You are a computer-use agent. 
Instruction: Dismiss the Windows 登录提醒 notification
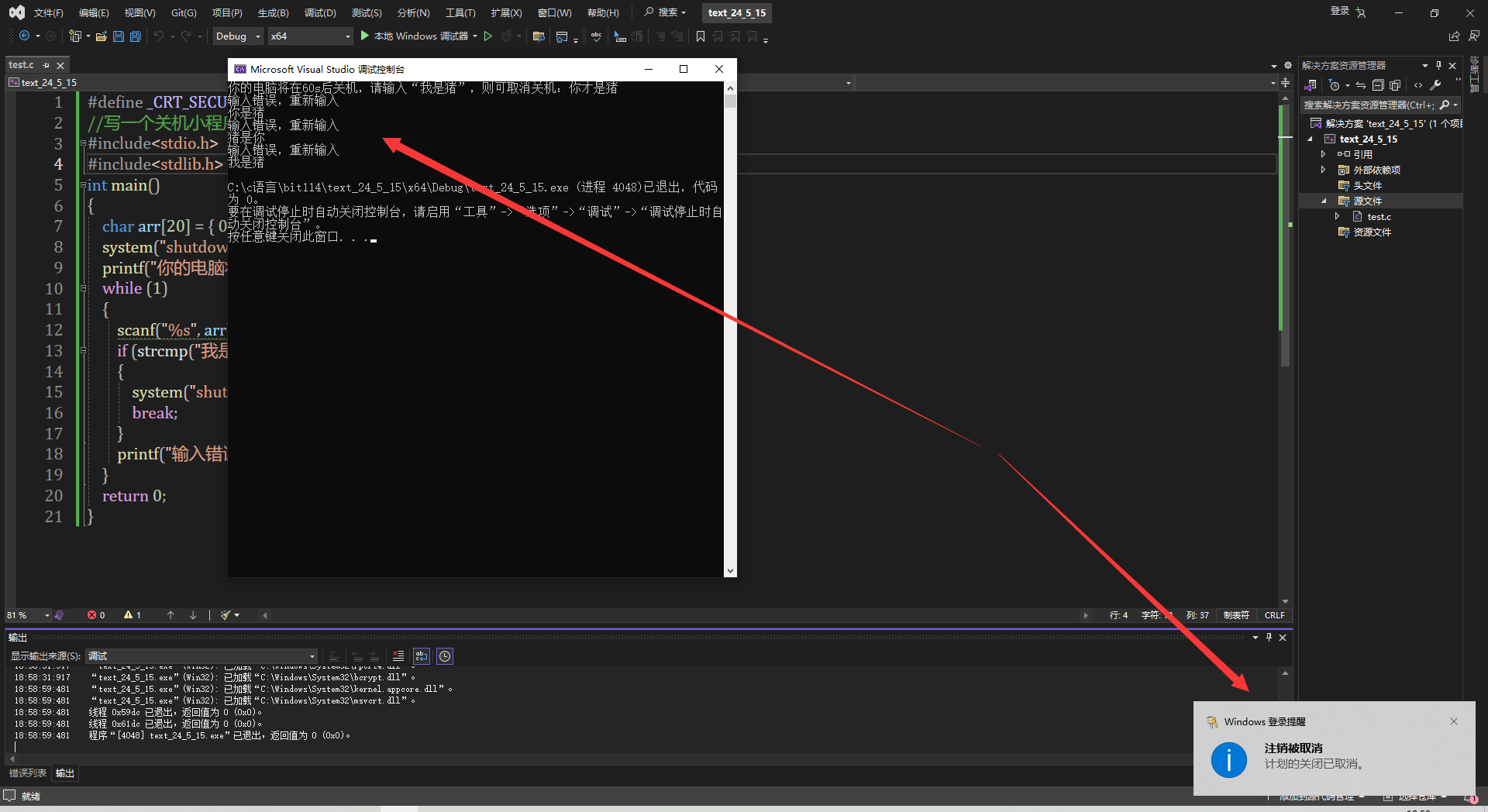click(x=1454, y=721)
